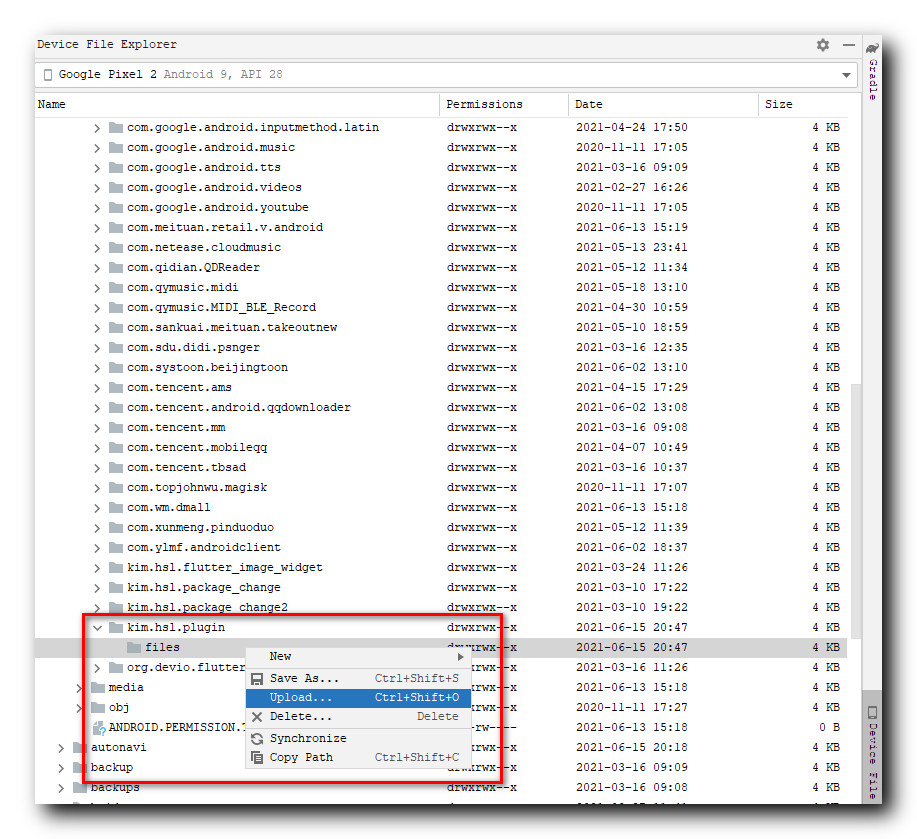Select the com.wm.dmall row
This screenshot has width=917, height=839.
[x=440, y=507]
